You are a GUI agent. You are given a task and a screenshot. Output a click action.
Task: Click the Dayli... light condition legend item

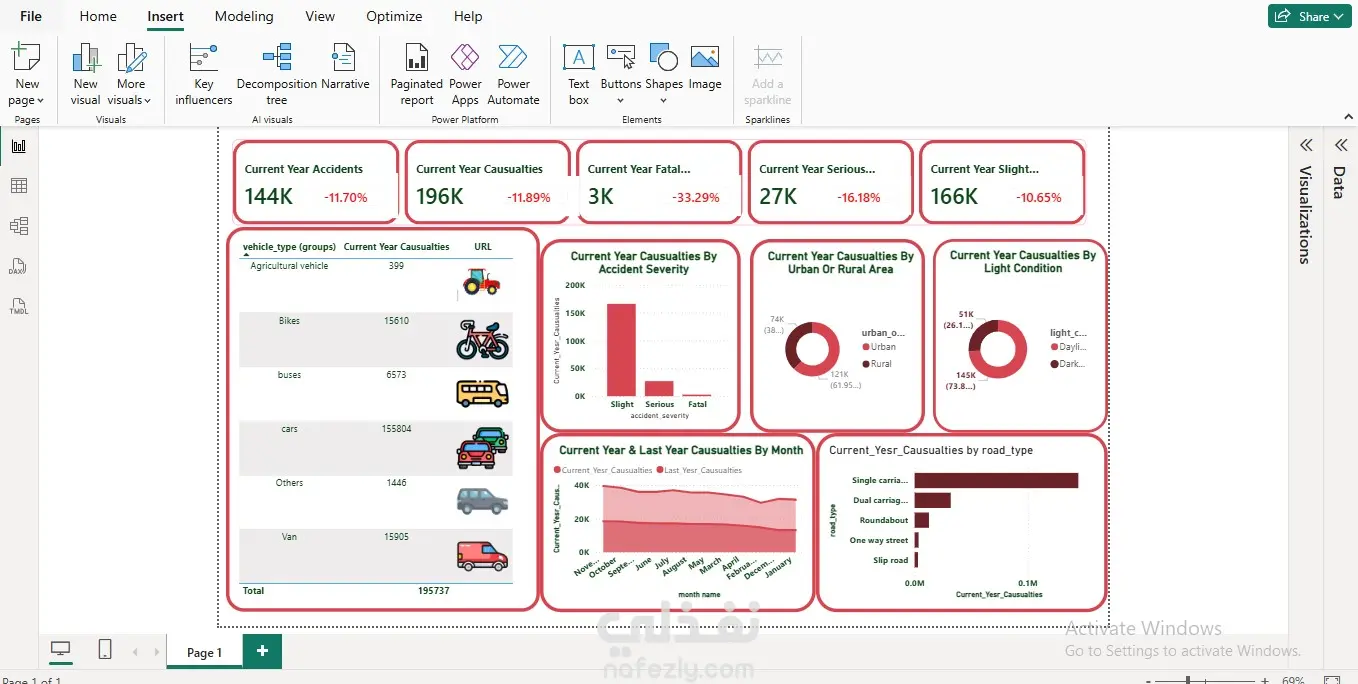(x=1067, y=347)
